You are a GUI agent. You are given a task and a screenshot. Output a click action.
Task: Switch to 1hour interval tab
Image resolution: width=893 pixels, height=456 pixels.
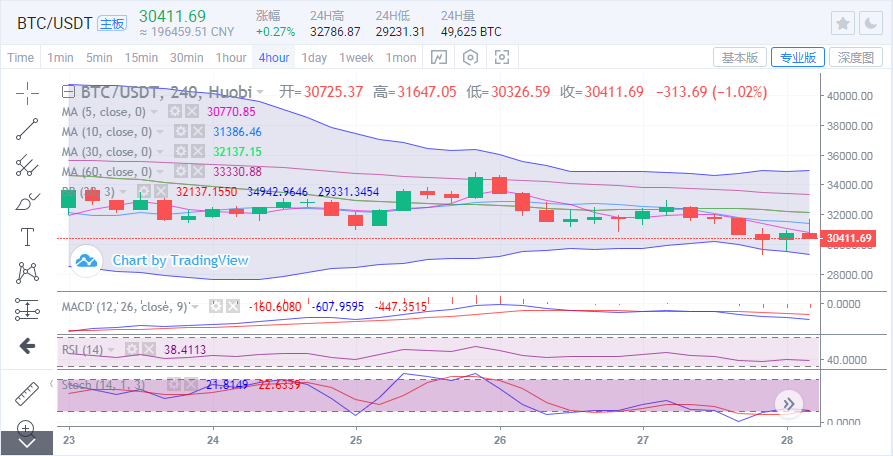tap(231, 57)
